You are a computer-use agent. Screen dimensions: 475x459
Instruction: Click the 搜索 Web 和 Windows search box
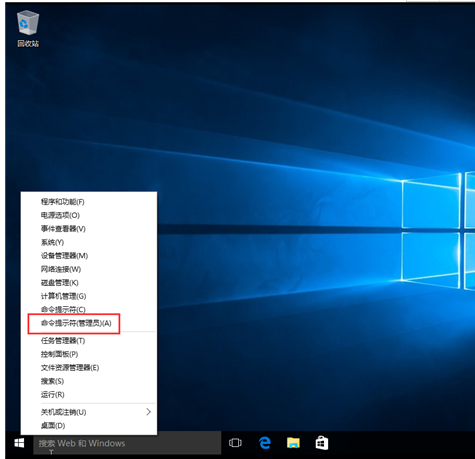point(127,443)
